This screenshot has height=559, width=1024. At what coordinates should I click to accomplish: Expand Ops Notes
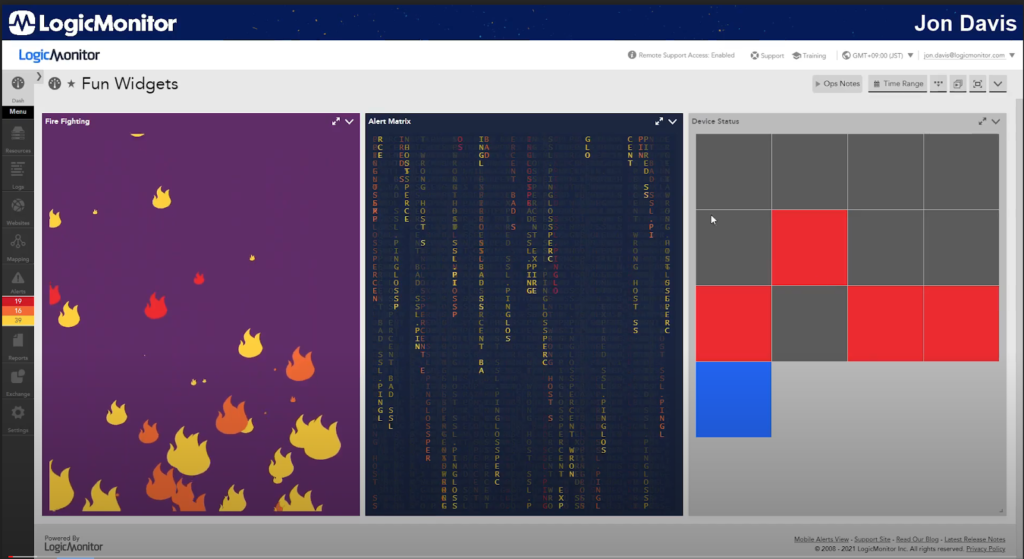tap(837, 84)
